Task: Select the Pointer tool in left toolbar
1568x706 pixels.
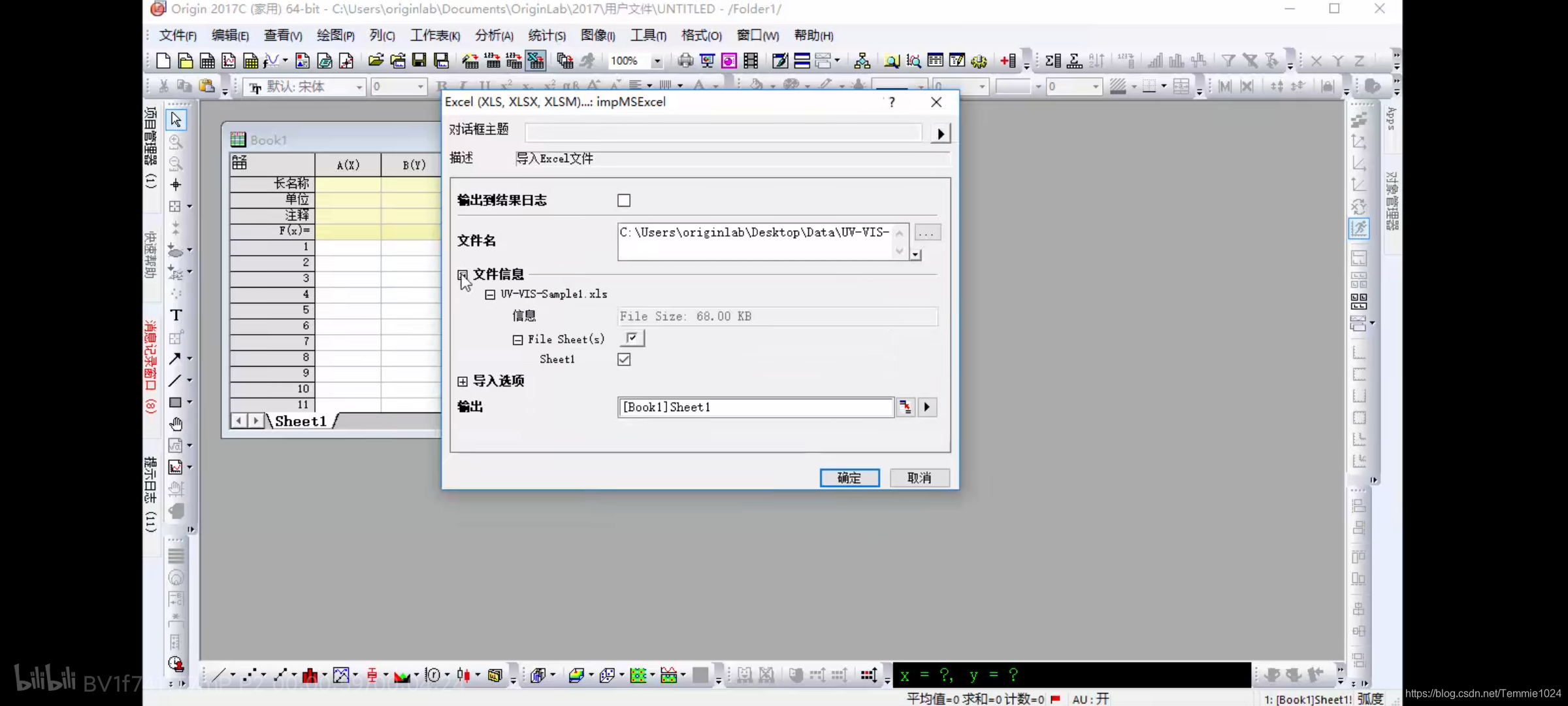Action: [176, 120]
